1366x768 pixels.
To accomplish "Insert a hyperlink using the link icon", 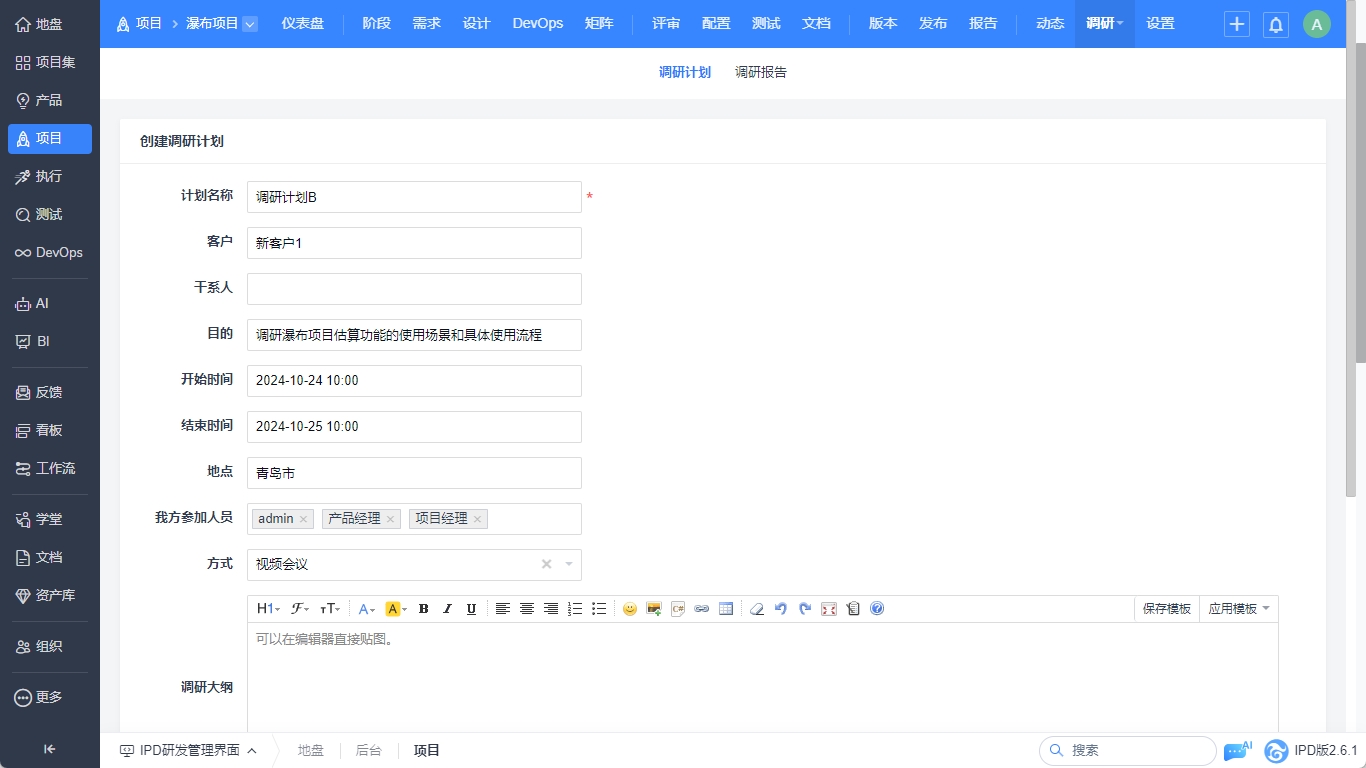I will (x=702, y=609).
